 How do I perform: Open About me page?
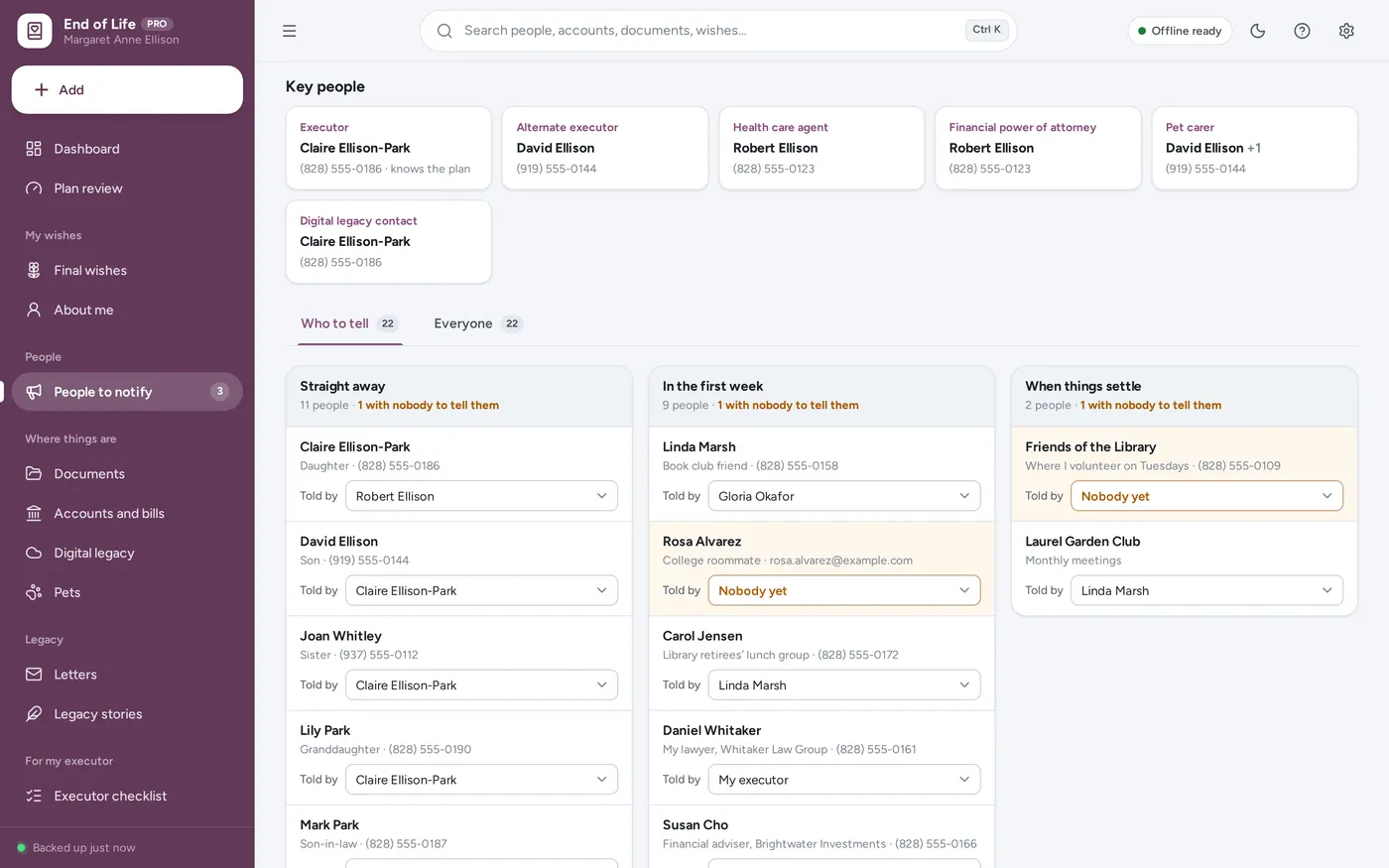(127, 310)
